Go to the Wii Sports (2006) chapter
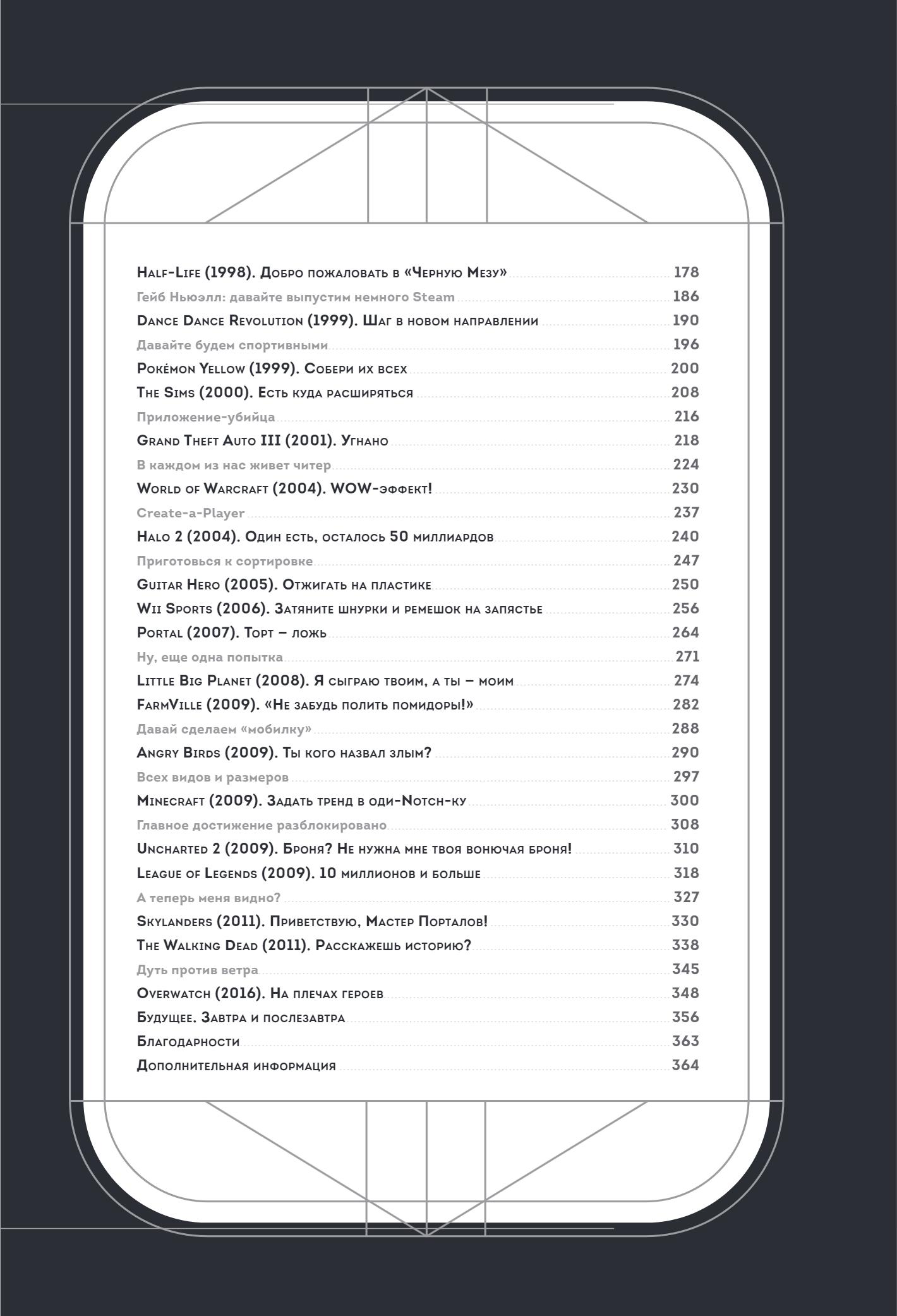Image resolution: width=897 pixels, height=1316 pixels. [418, 608]
